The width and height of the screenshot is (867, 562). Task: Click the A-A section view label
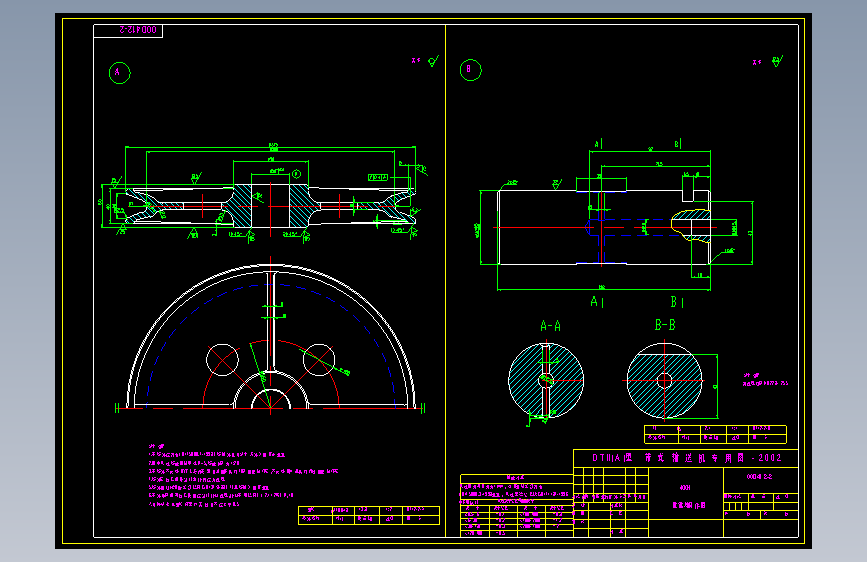coord(550,326)
